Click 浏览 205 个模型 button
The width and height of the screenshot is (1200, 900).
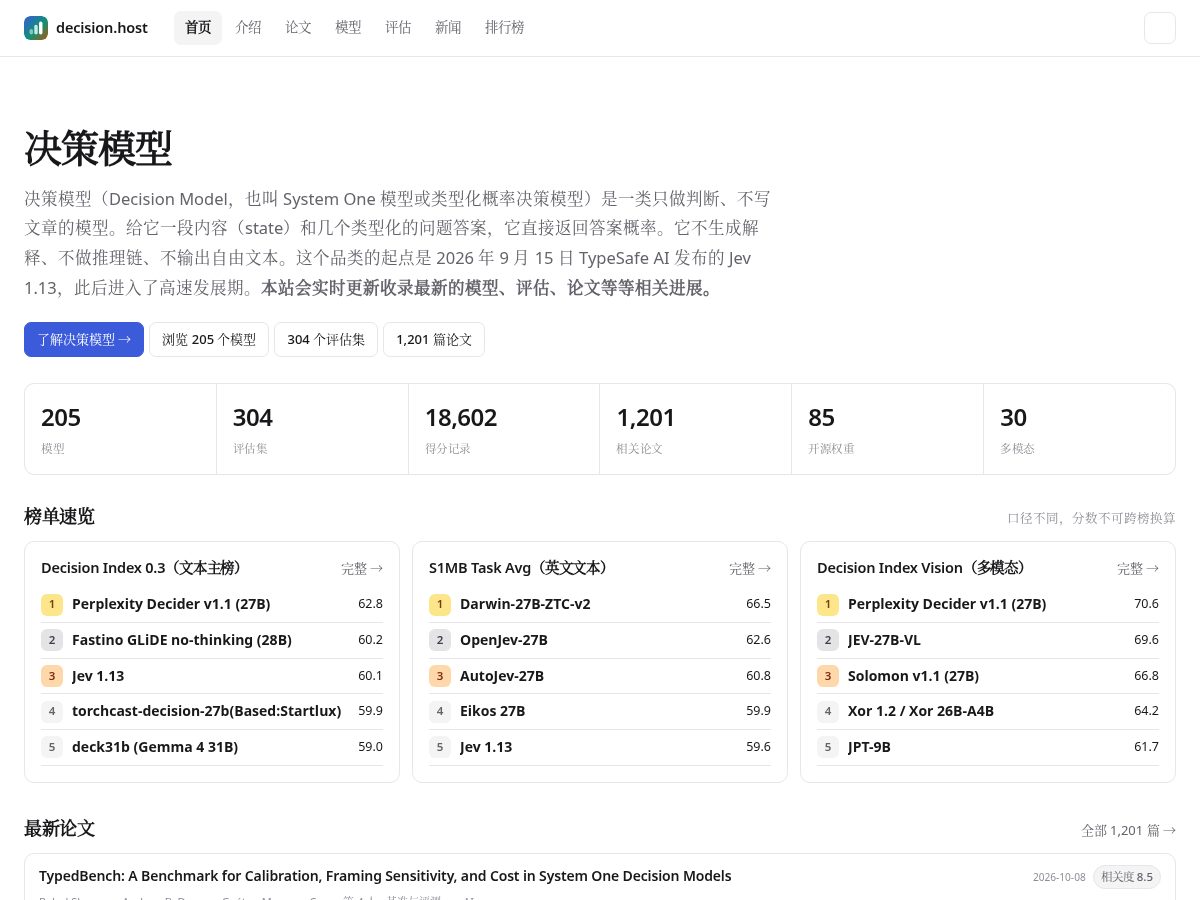[209, 339]
